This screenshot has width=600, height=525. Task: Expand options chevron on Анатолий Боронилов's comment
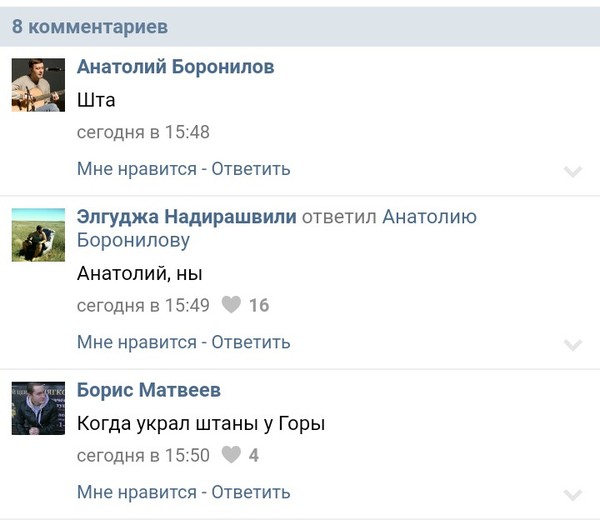coord(572,171)
